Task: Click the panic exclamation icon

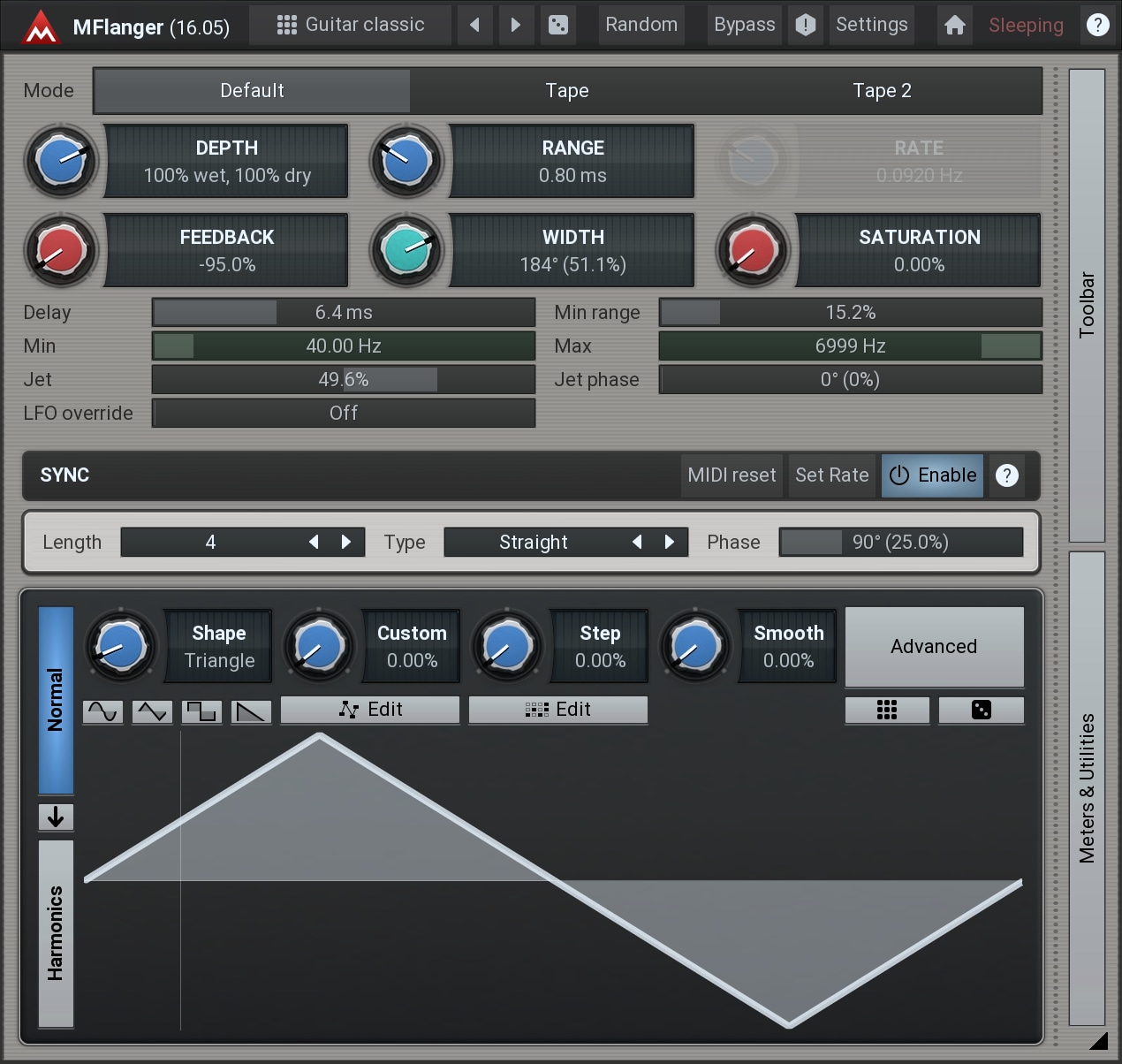Action: coord(806,25)
